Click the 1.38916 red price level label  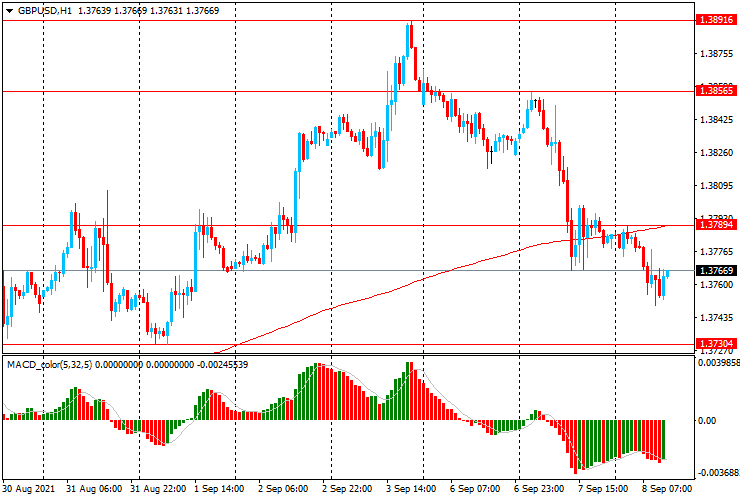(x=716, y=19)
